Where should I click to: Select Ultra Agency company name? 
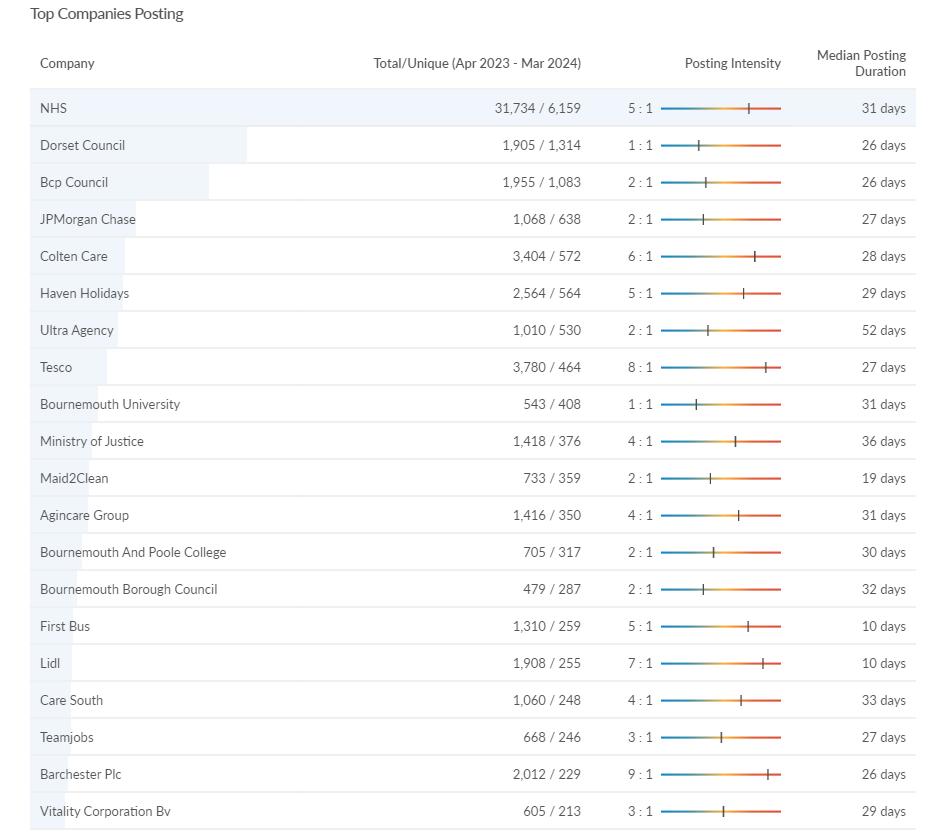pyautogui.click(x=77, y=331)
